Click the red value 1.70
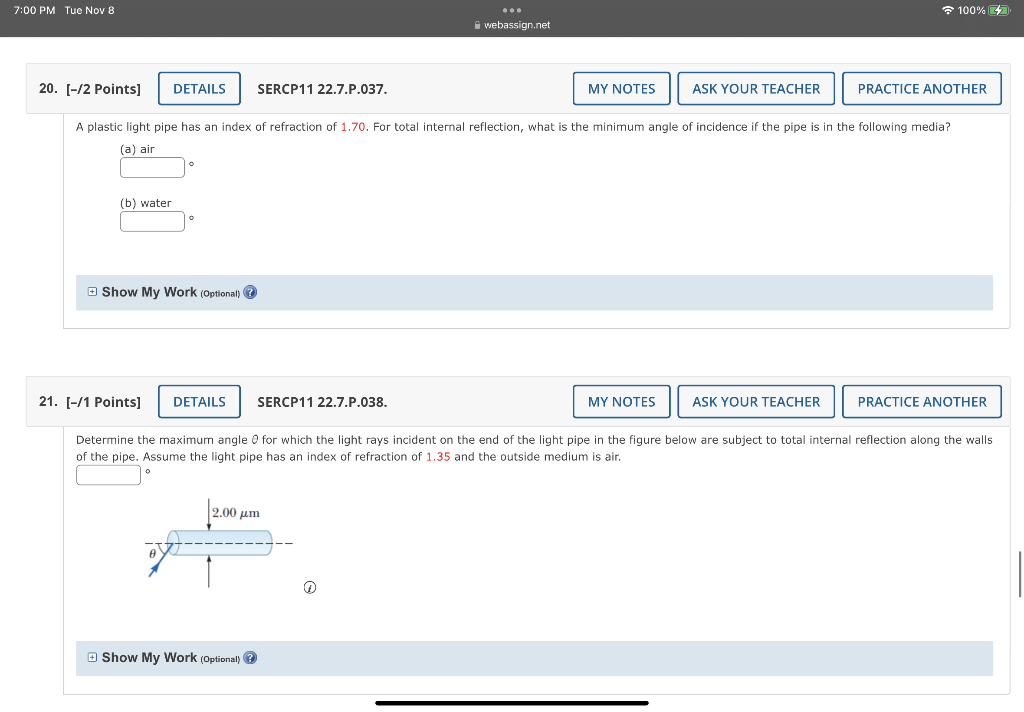Screen dimensions: 1024x712 pos(353,127)
